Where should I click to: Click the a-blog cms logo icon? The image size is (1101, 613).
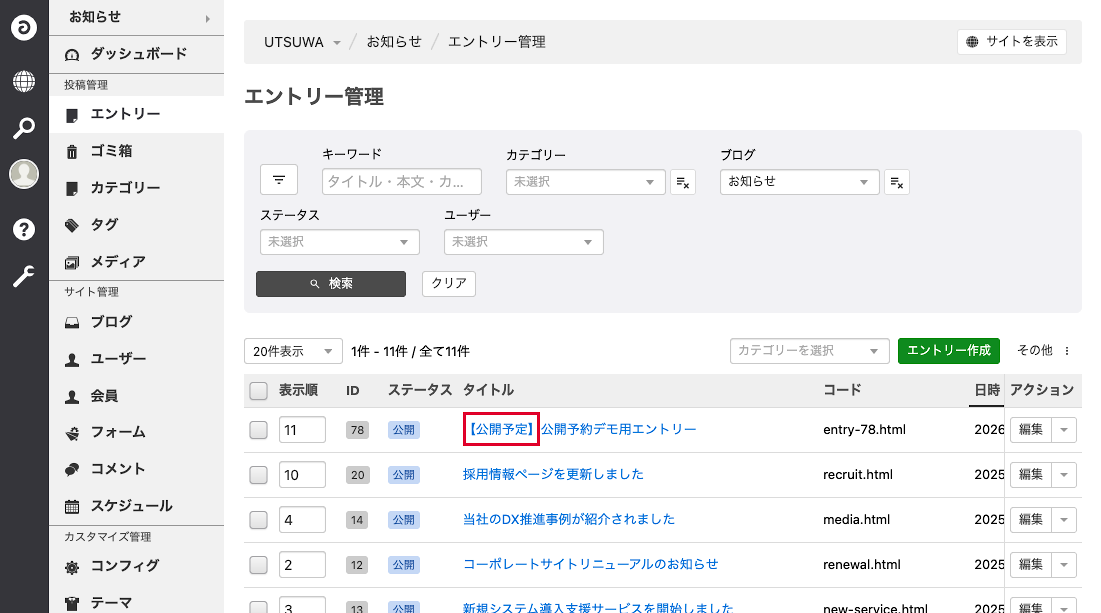click(24, 27)
